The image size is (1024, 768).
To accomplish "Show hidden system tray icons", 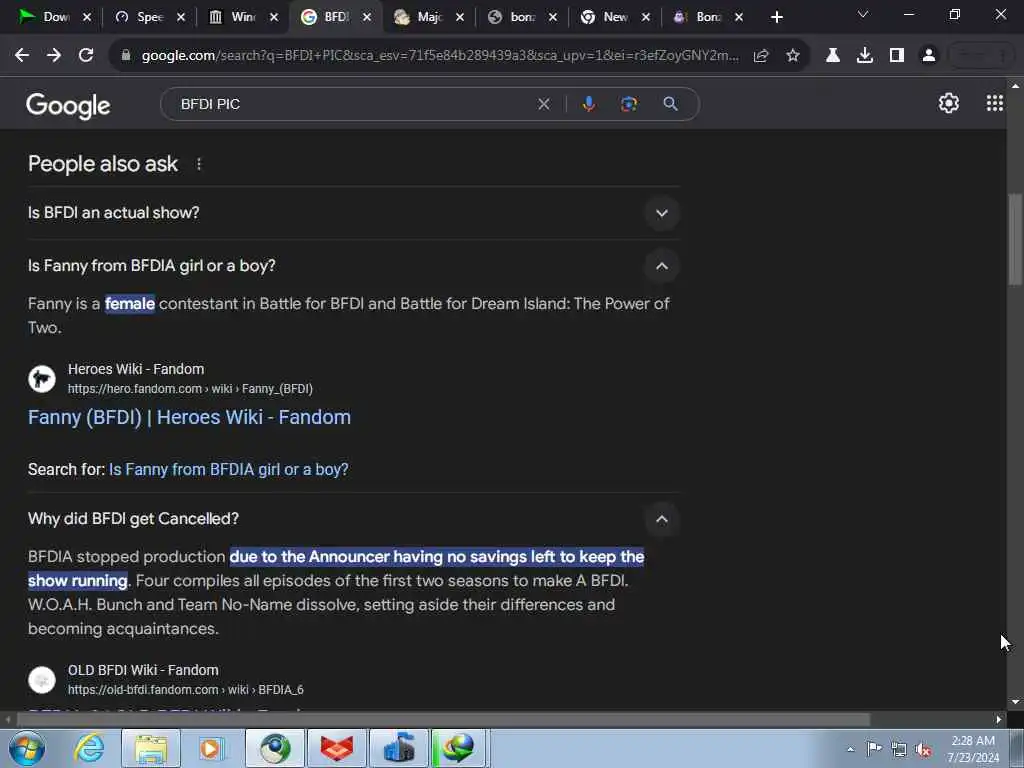I will [850, 750].
